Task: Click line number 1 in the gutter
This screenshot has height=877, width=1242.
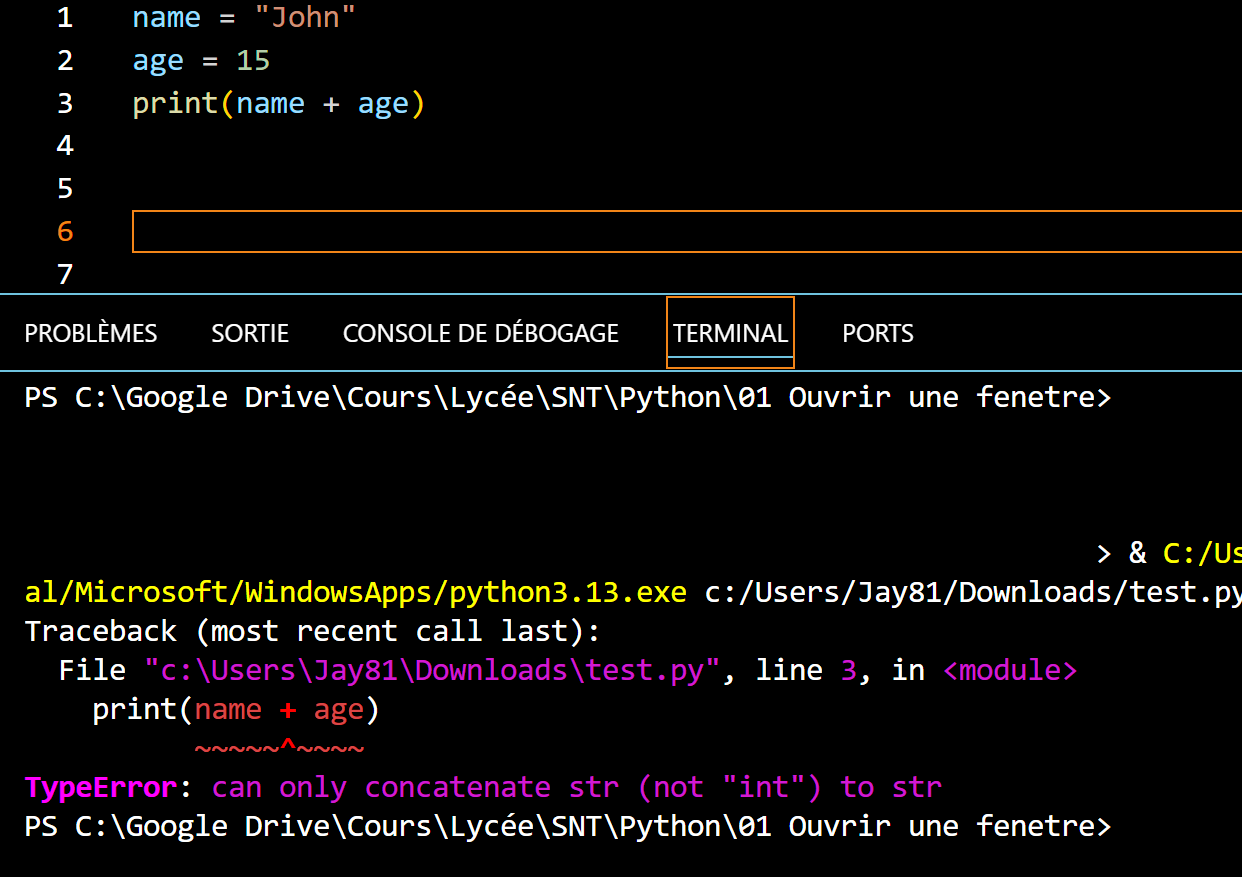Action: tap(65, 18)
